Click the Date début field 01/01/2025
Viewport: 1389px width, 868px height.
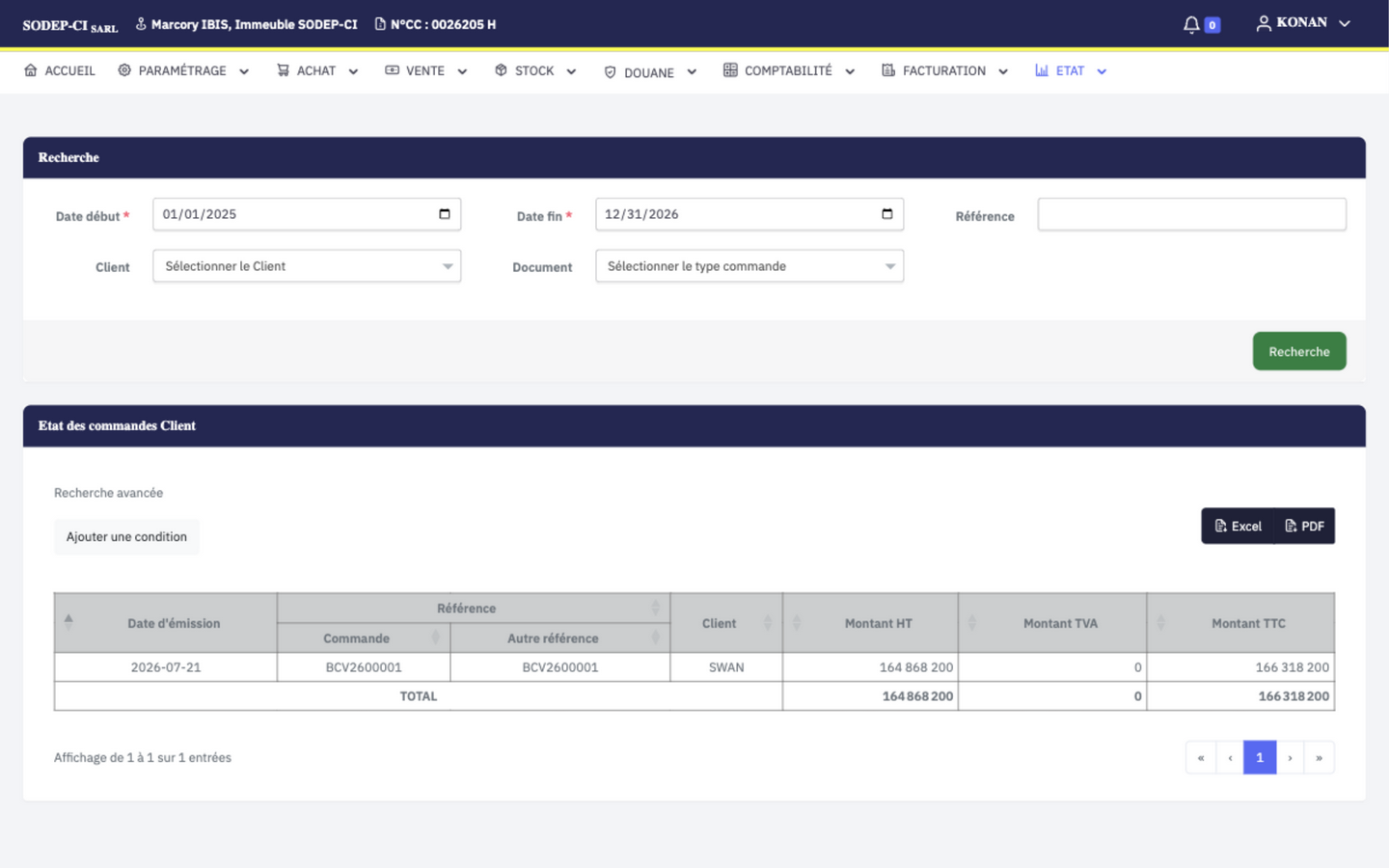307,214
